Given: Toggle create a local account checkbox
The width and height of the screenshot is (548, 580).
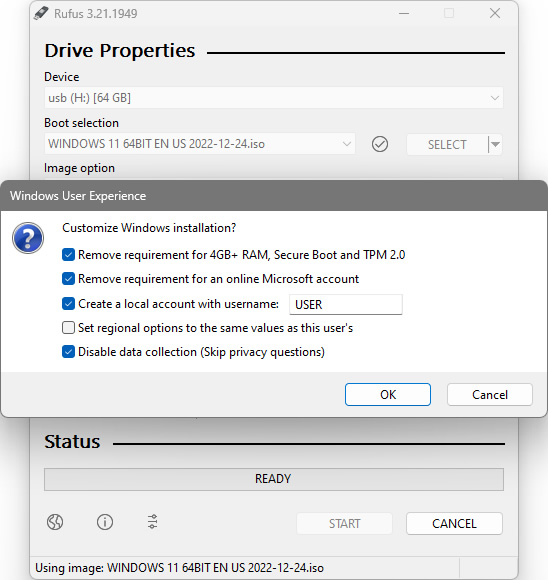Looking at the screenshot, I should click(x=68, y=304).
